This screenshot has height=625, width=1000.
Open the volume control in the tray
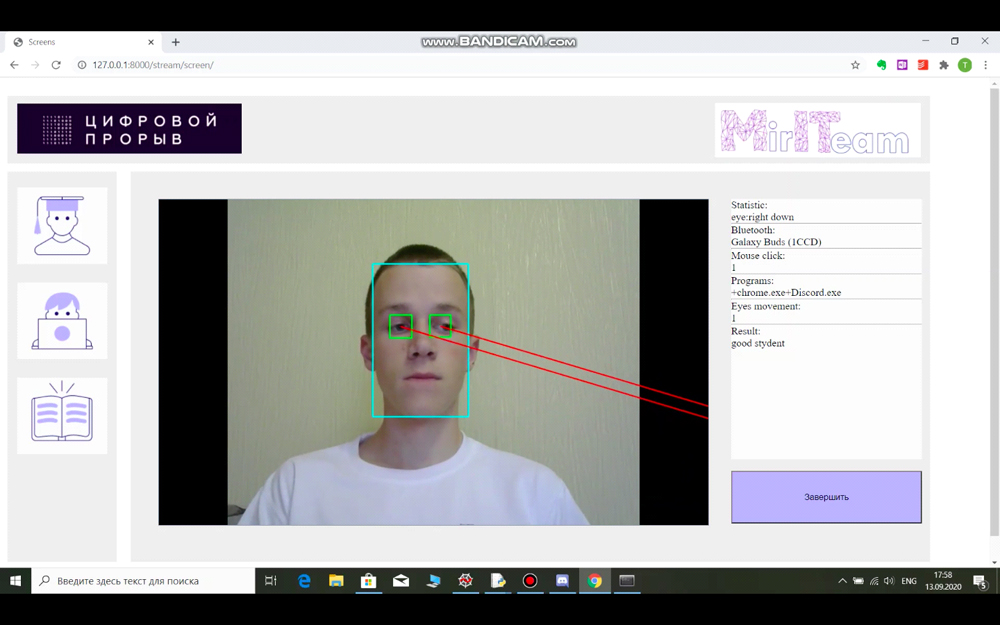click(x=889, y=581)
